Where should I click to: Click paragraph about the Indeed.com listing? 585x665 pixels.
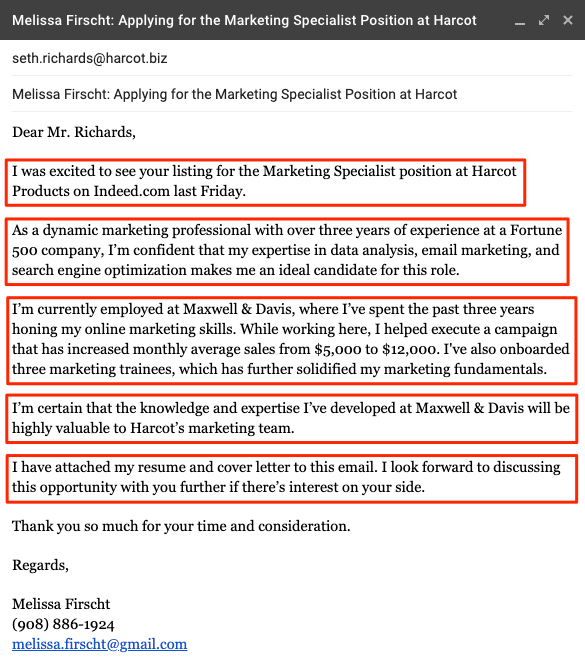[266, 182]
